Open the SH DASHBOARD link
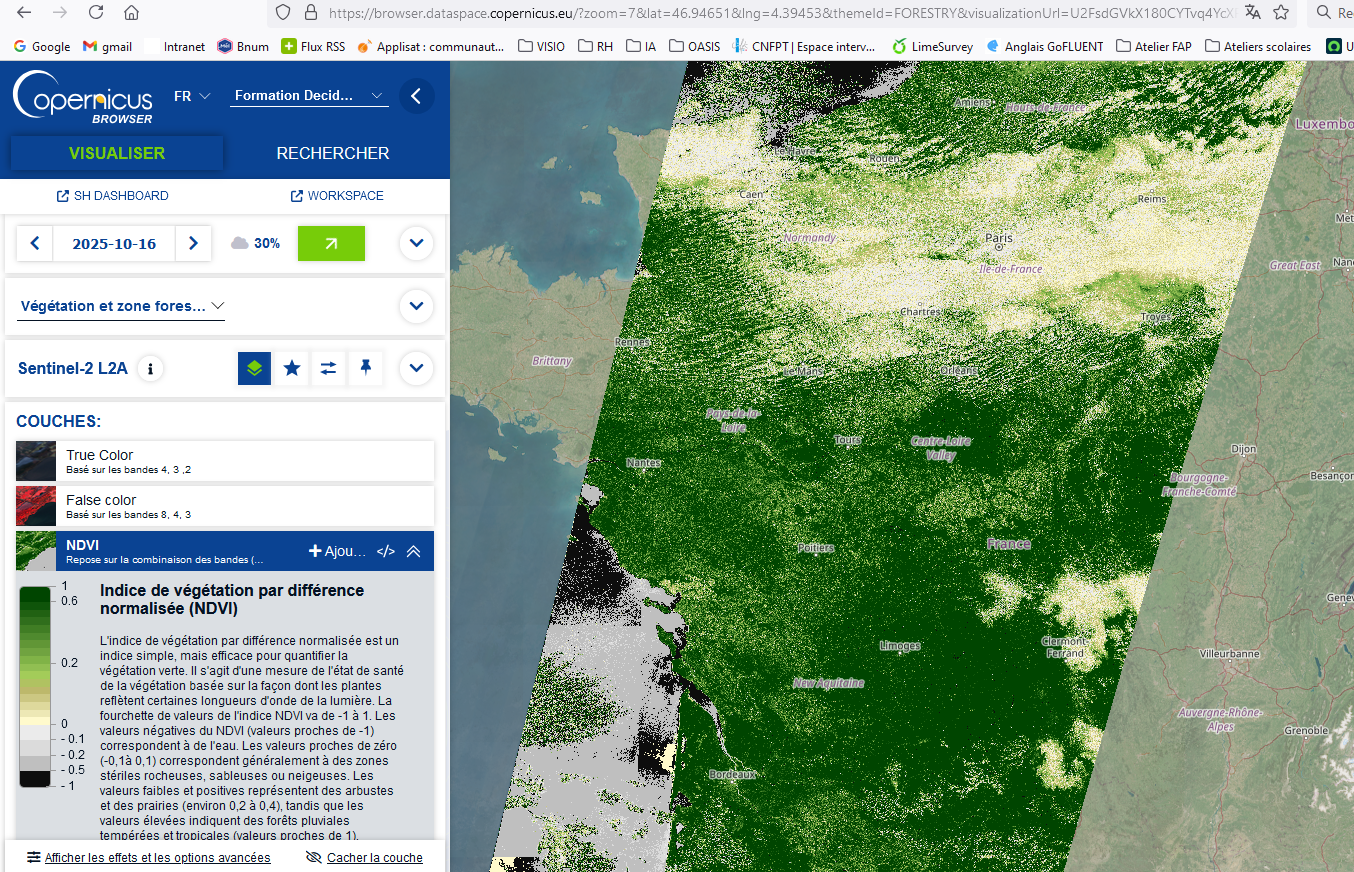This screenshot has height=872, width=1354. point(113,196)
